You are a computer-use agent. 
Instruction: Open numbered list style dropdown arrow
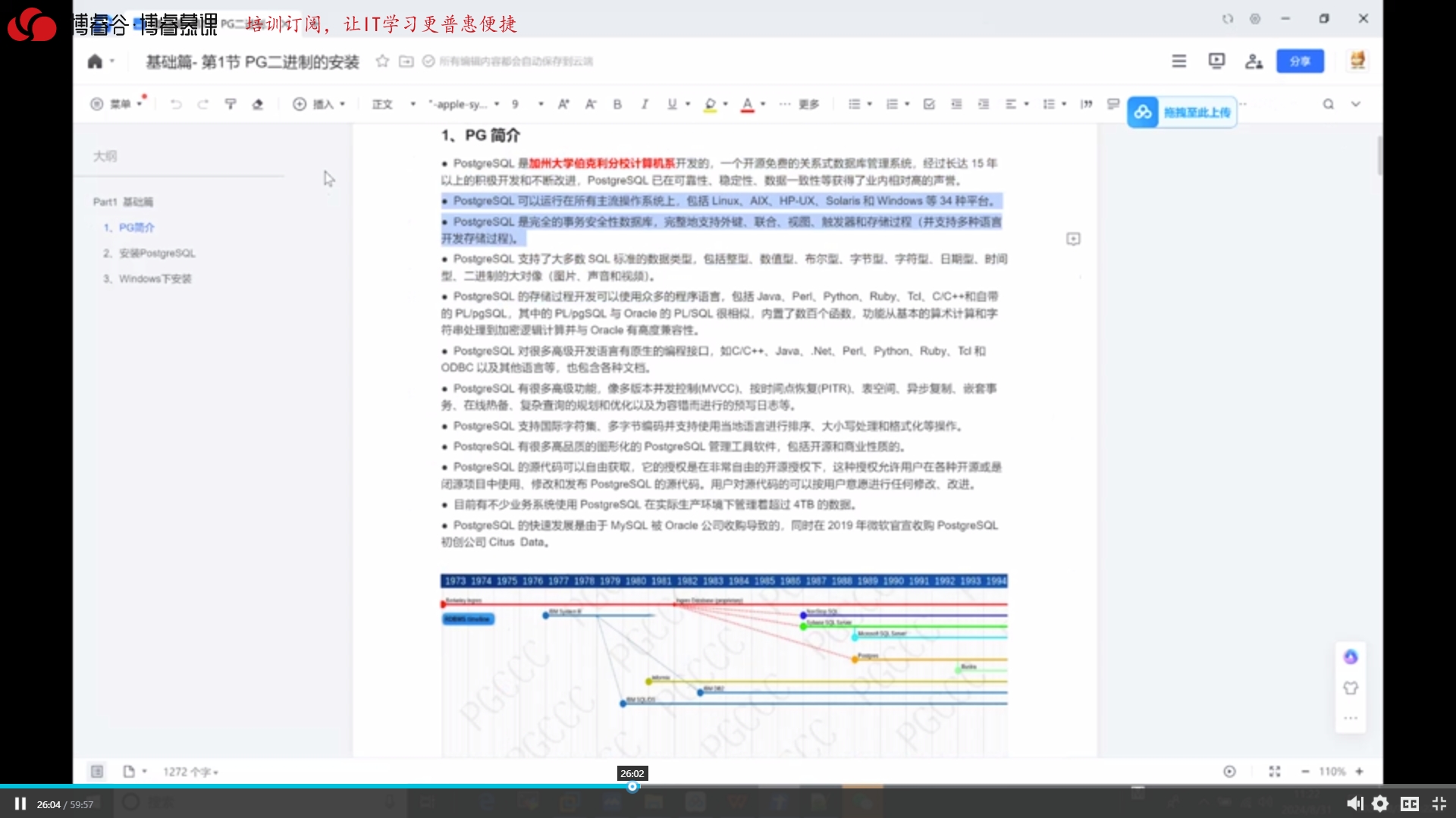point(907,104)
